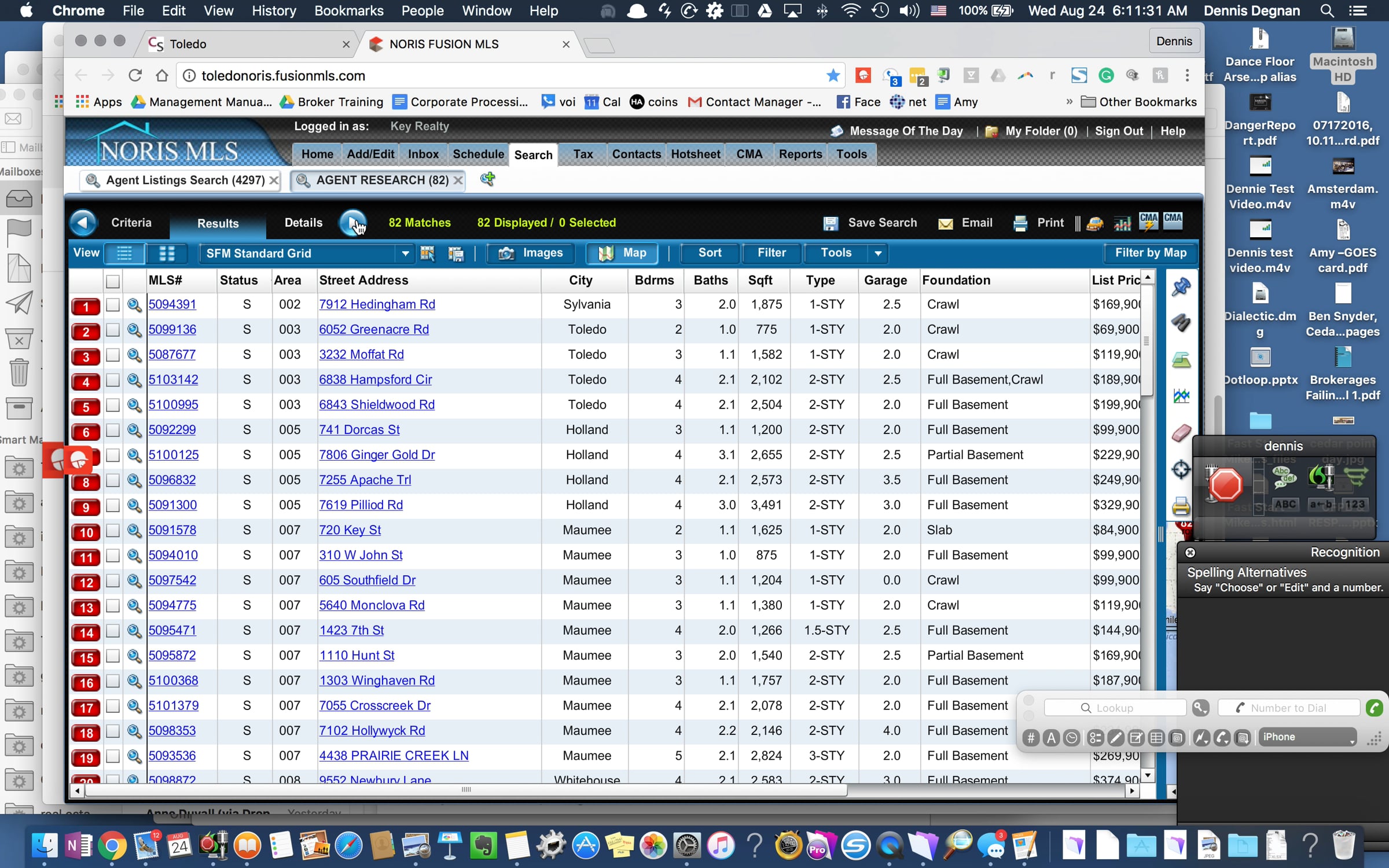Tick the select-all checkbox in grid header
The image size is (1389, 868).
[113, 281]
